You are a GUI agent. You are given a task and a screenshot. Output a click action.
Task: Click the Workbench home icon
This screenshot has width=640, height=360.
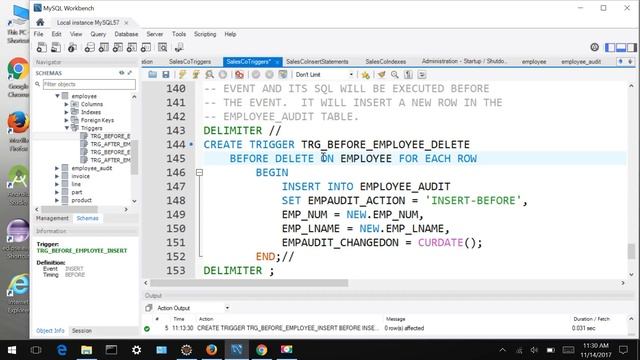40,22
